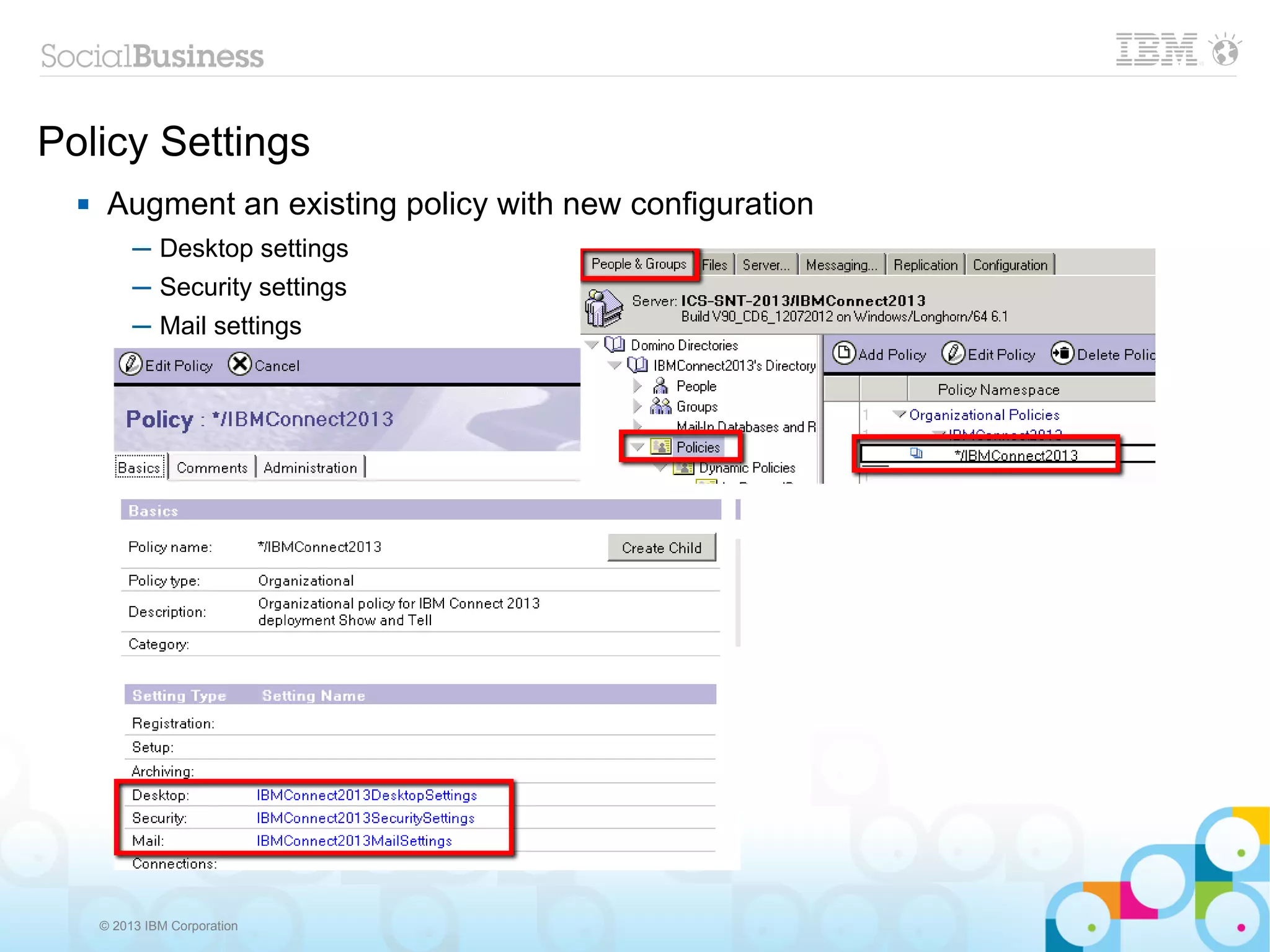Select the Administration tab of the policy
Screen dimensions: 1270x952
(310, 468)
